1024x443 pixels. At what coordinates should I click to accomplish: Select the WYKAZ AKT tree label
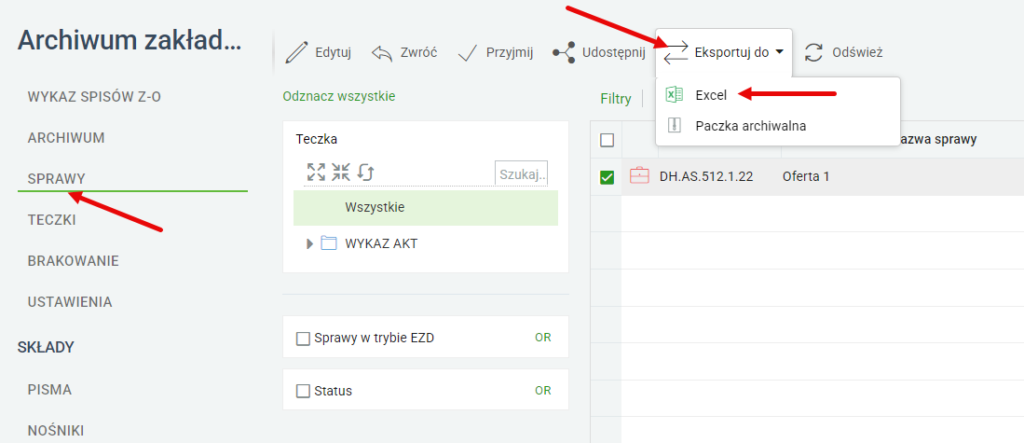click(x=381, y=244)
